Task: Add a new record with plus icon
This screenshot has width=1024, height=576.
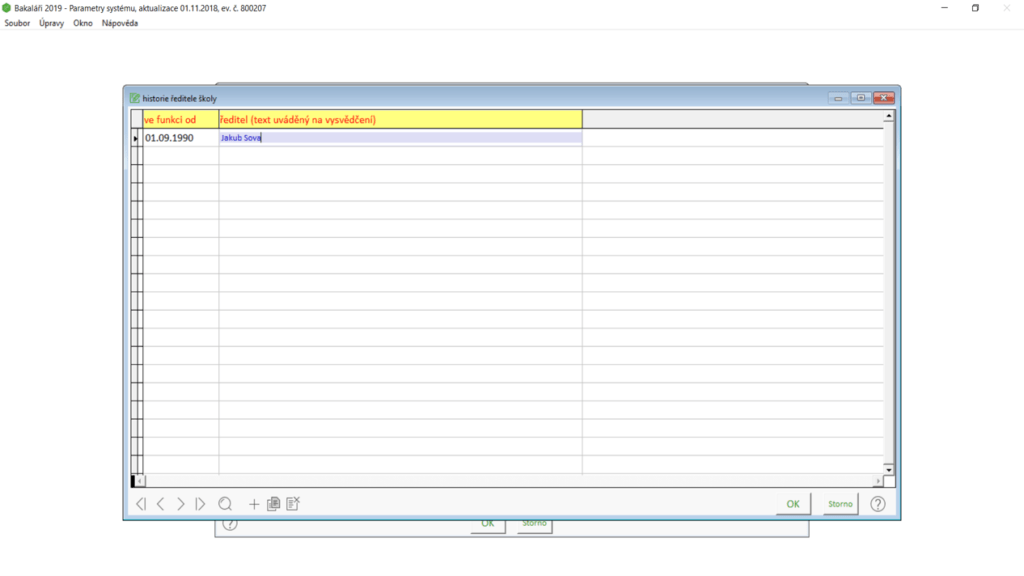Action: click(x=254, y=504)
